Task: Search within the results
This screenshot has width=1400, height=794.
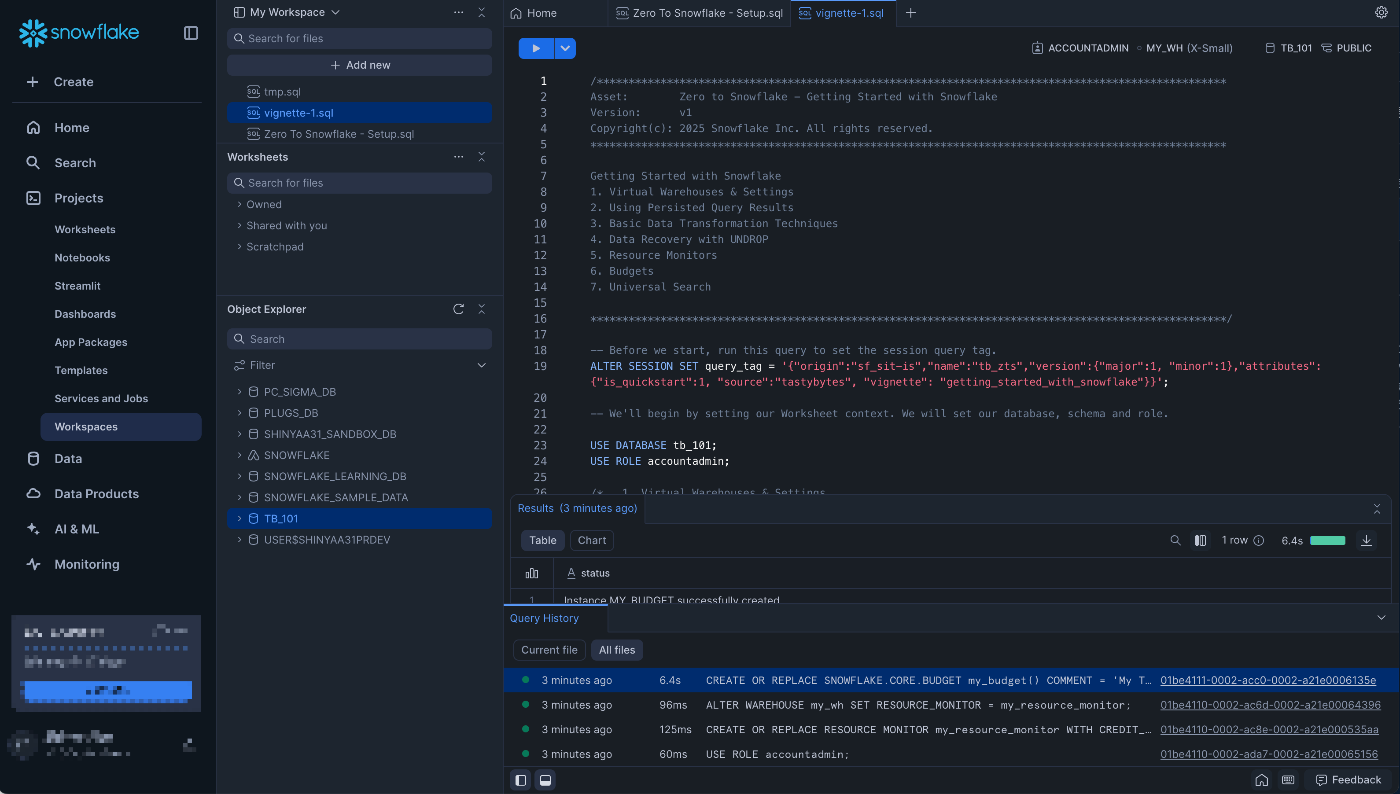Action: 1176,540
